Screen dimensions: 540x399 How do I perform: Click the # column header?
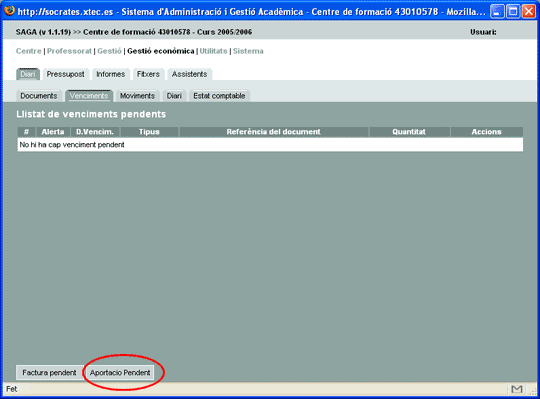tap(26, 132)
